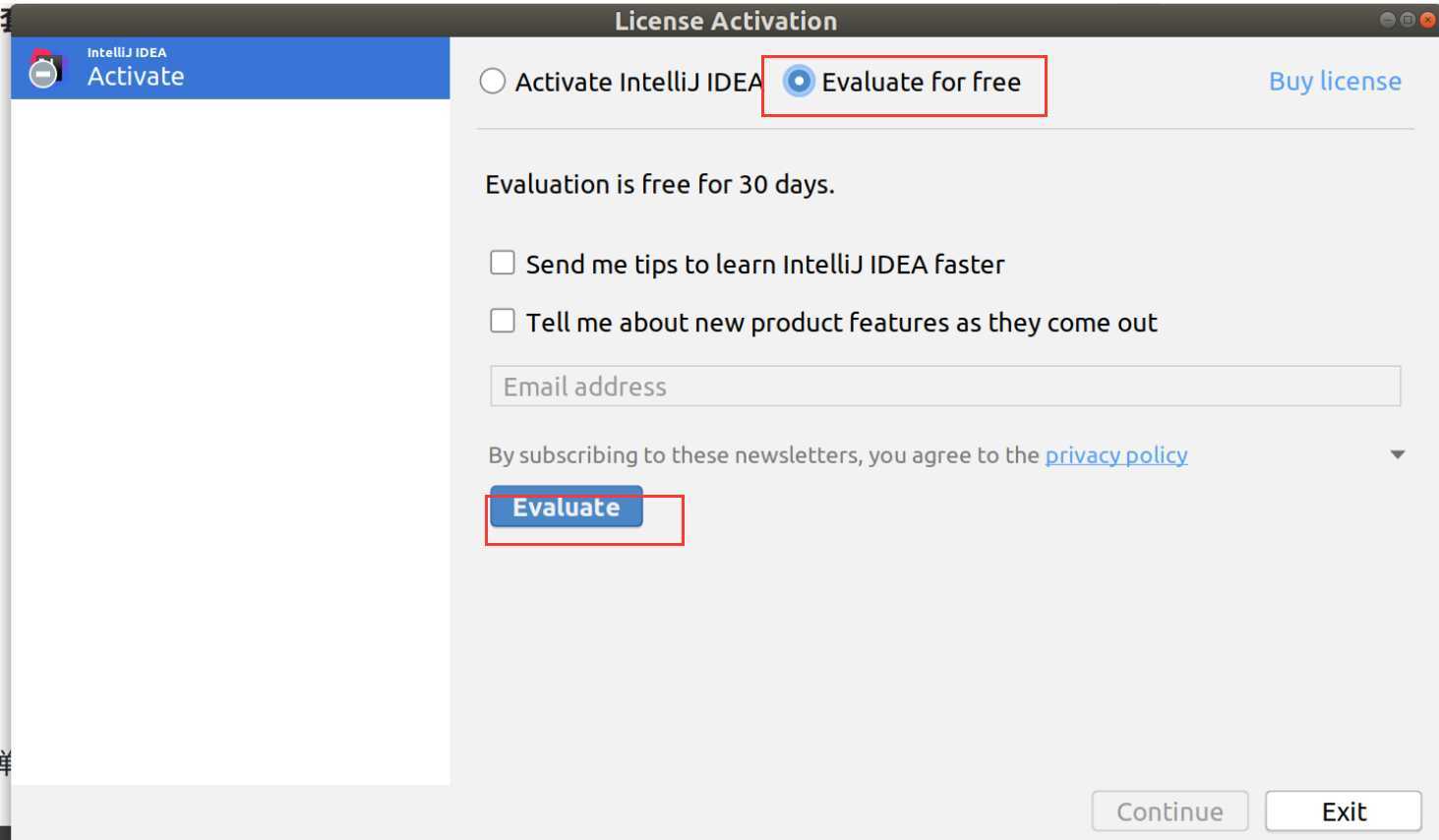Screen dimensions: 1439x840
Task: Click the small IntelliJ IDEA sidebar heading
Action: (x=126, y=52)
